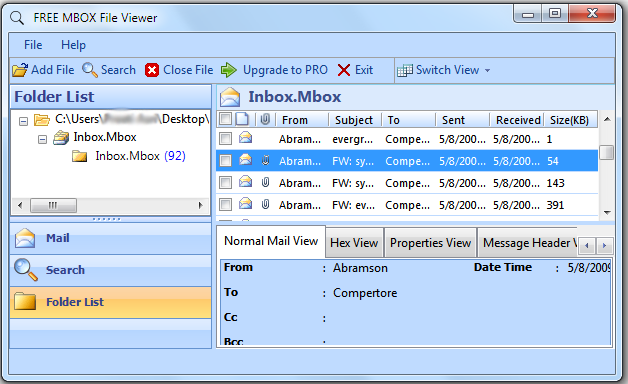Image resolution: width=628 pixels, height=384 pixels.
Task: Click paperclip icon of the selected 54 KB message
Action: point(265,161)
